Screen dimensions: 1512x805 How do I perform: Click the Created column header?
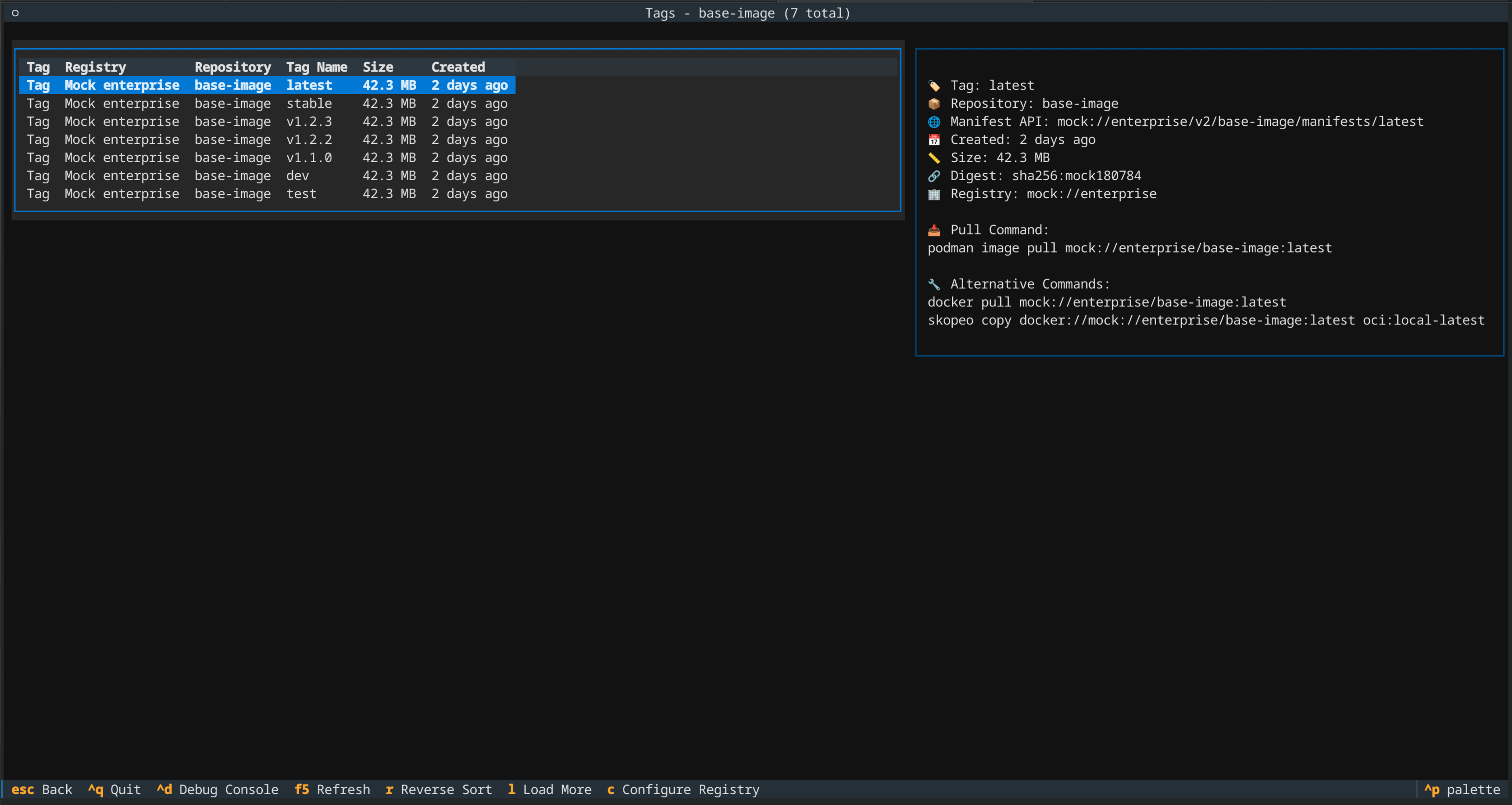[459, 66]
